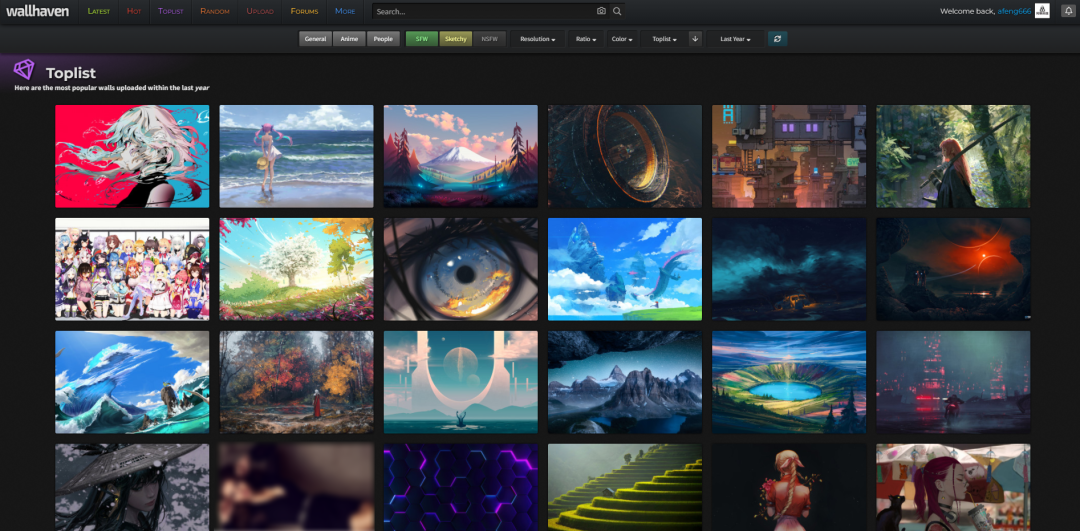Viewport: 1080px width, 531px height.
Task: Click the purple Toplist diamond icon
Action: (24, 70)
